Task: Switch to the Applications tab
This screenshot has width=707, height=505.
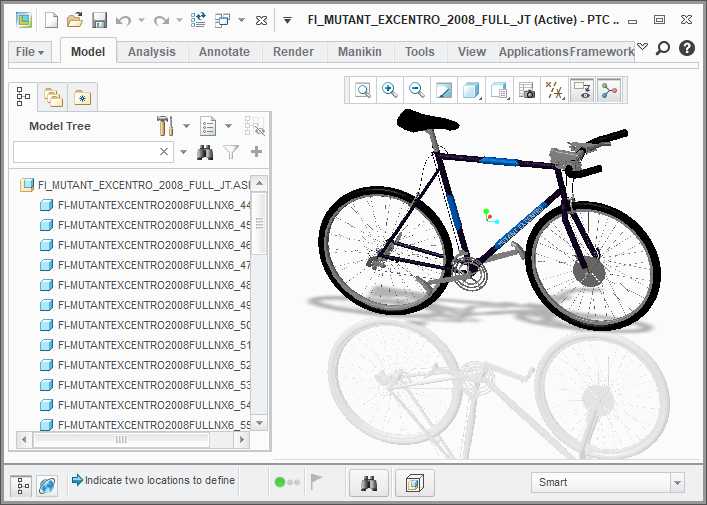Action: (533, 52)
